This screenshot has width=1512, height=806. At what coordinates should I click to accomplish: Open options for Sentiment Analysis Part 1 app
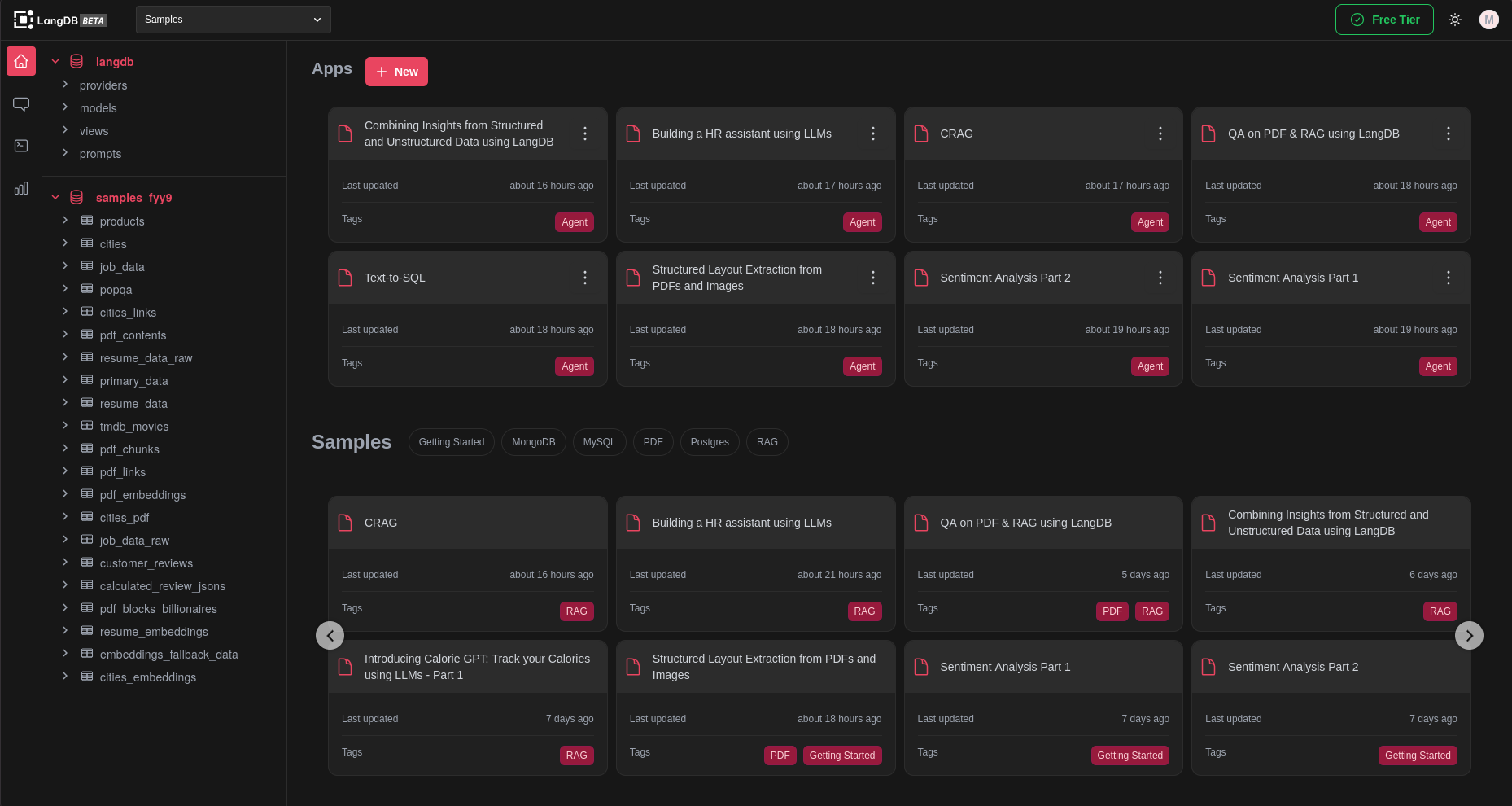click(x=1449, y=278)
